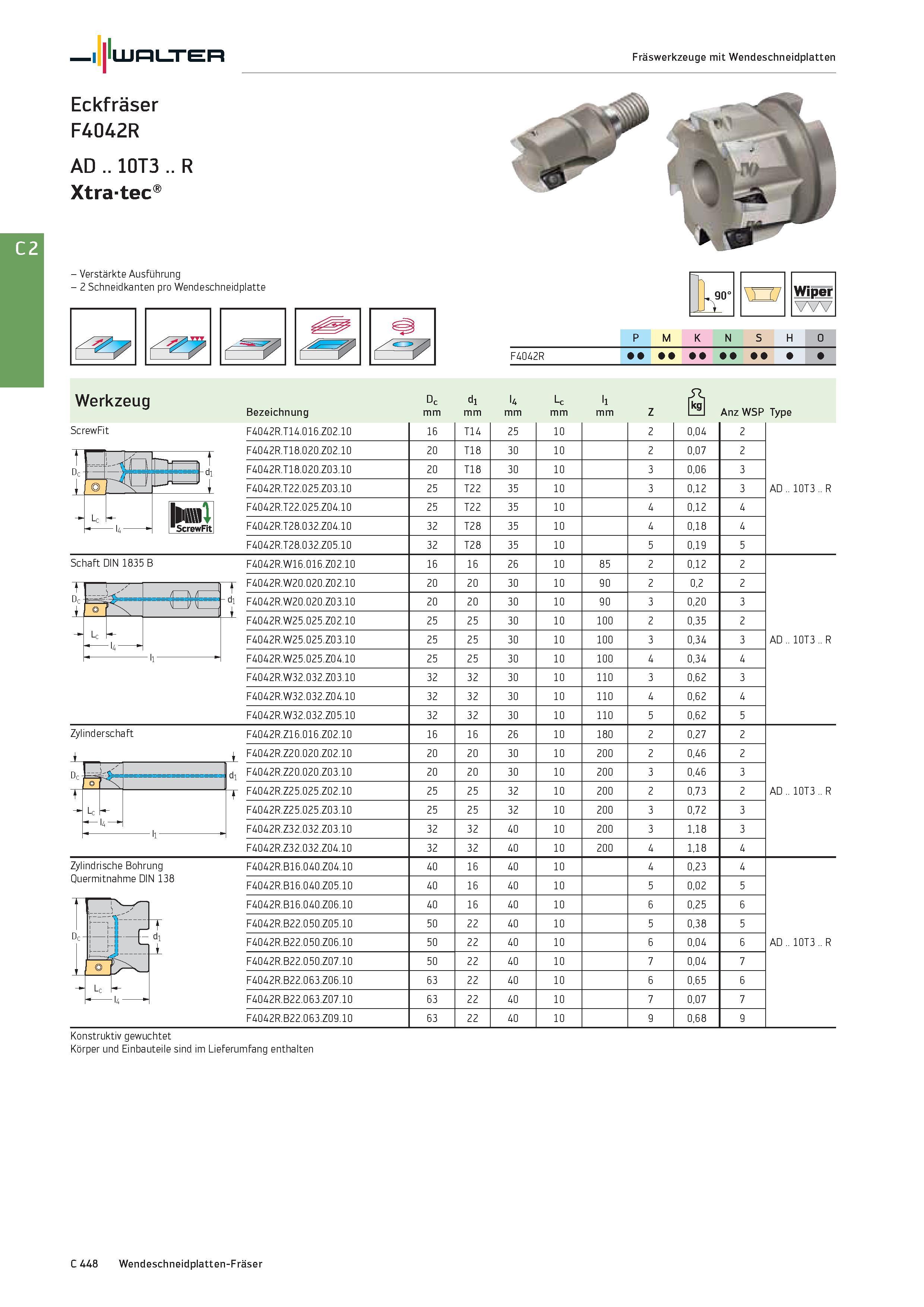The image size is (924, 1307).
Task: Select designation F4042R.T14.016.Z02.10
Action: [x=299, y=431]
